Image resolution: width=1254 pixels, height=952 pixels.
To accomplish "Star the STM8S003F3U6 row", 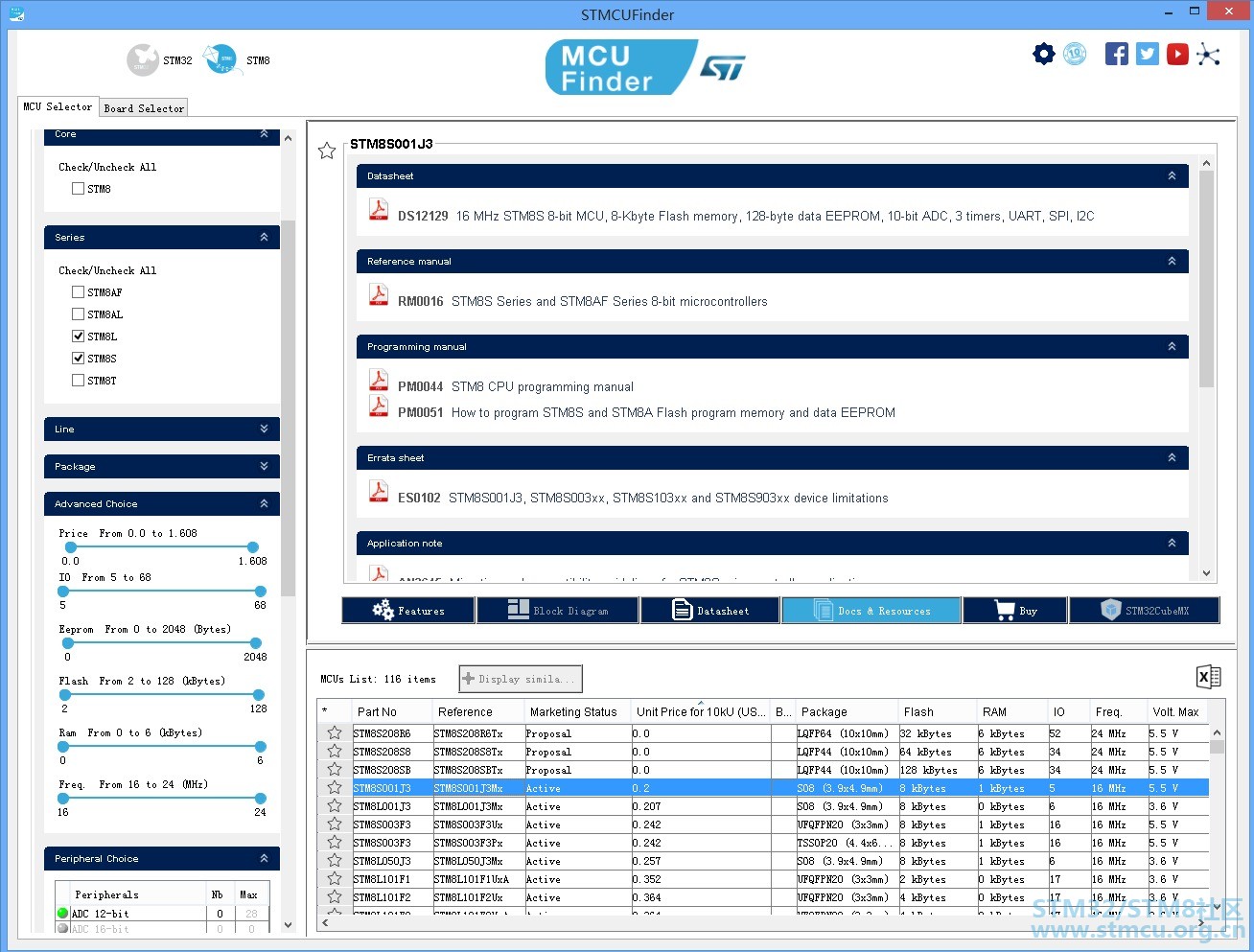I will coord(335,824).
